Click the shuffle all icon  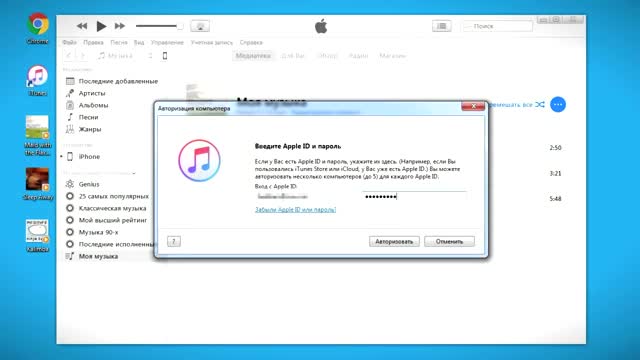click(540, 105)
